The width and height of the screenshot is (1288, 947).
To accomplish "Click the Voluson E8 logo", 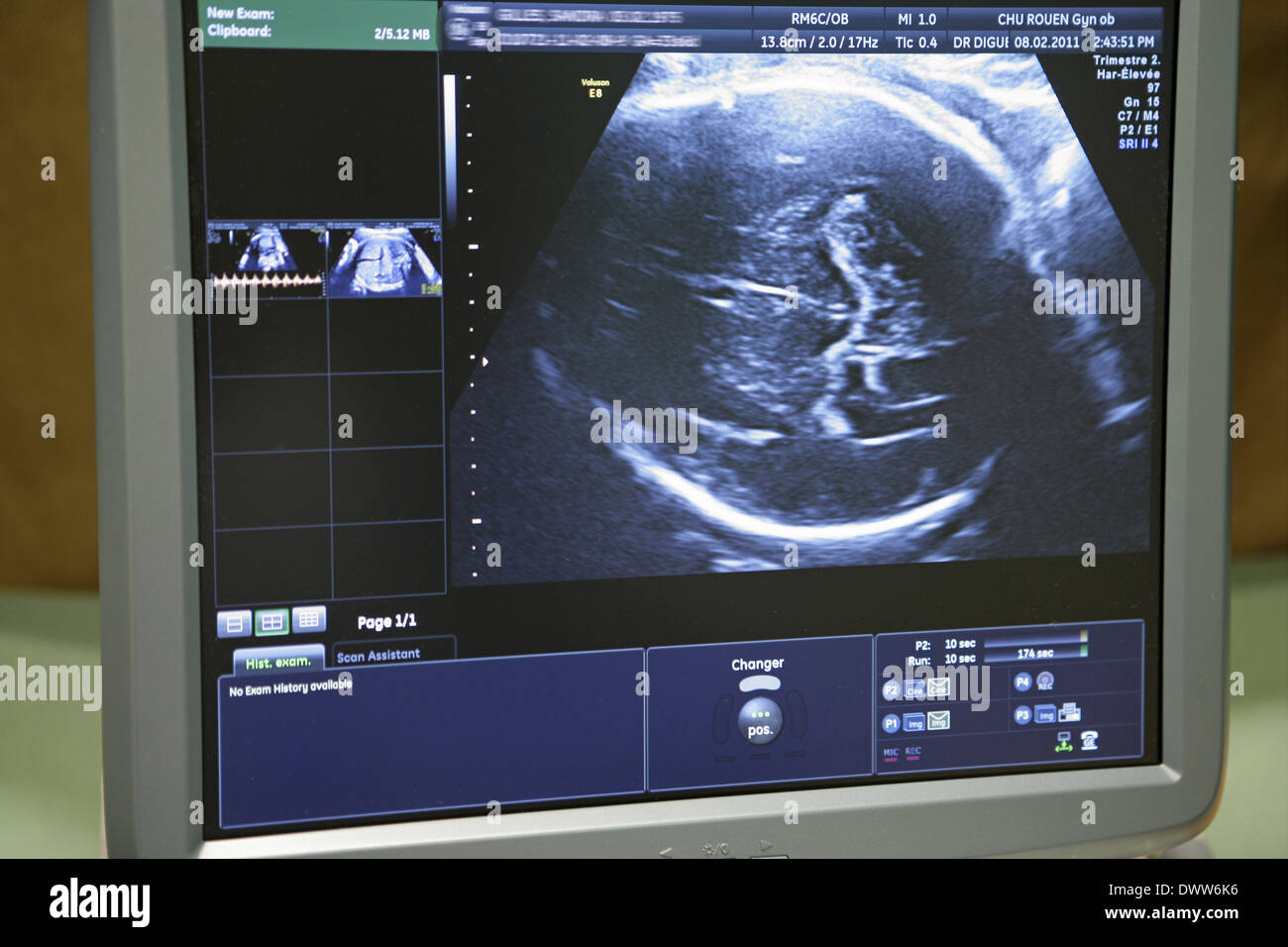I will click(594, 88).
